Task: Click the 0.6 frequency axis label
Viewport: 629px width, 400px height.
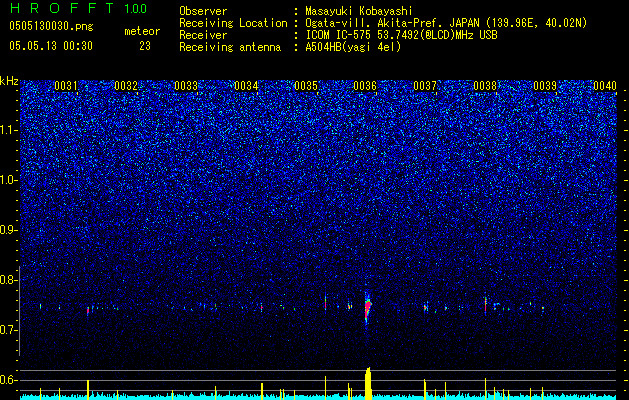Action: [x=9, y=380]
